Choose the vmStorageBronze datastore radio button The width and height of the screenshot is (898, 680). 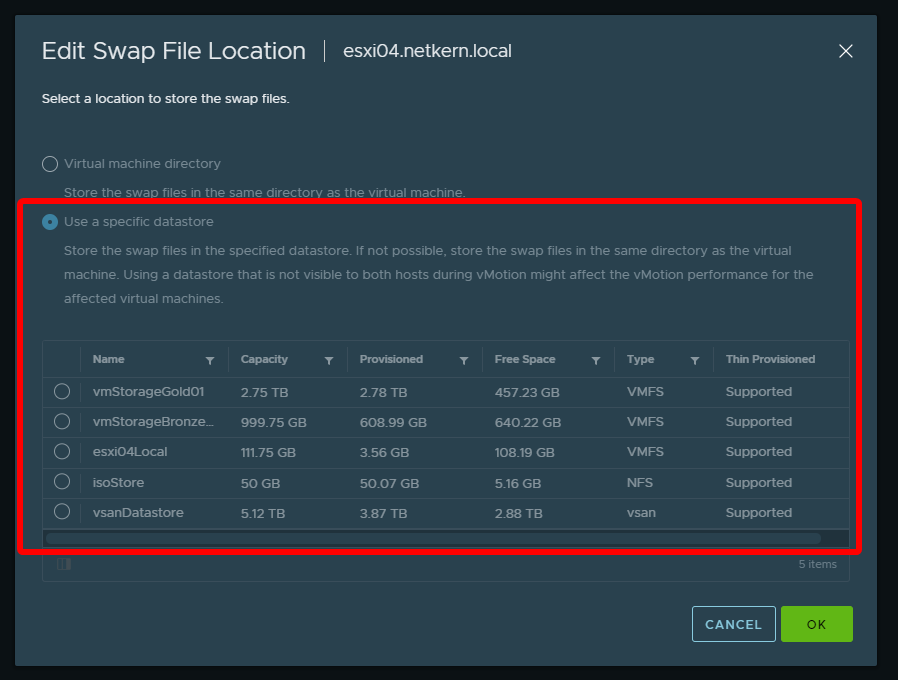tap(62, 422)
